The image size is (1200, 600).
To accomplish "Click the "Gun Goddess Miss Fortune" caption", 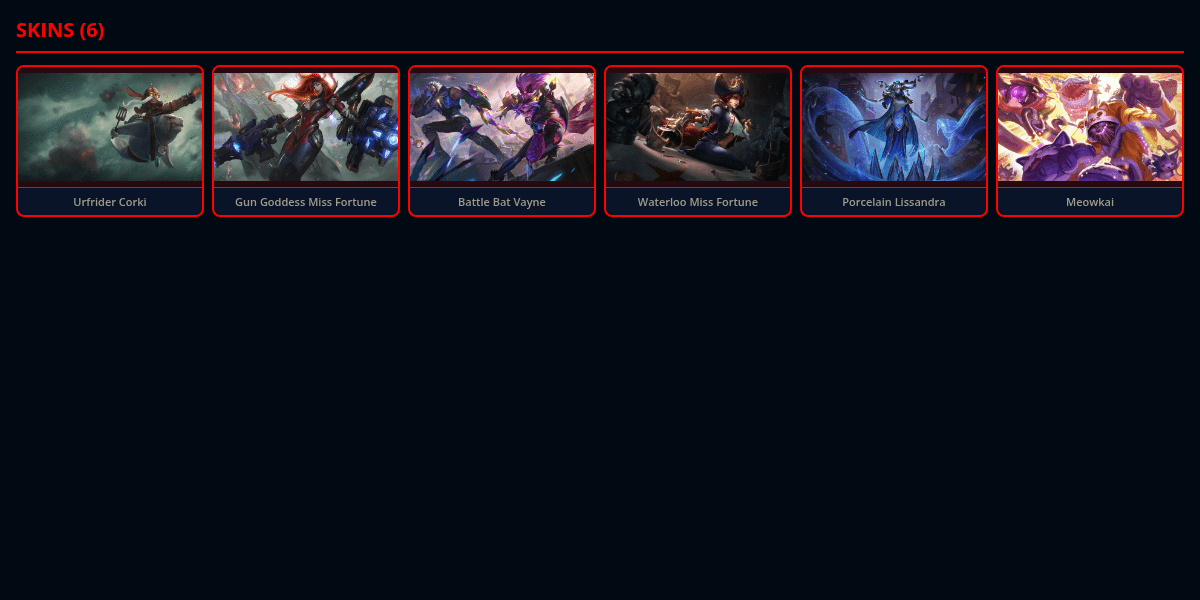I will tap(306, 202).
